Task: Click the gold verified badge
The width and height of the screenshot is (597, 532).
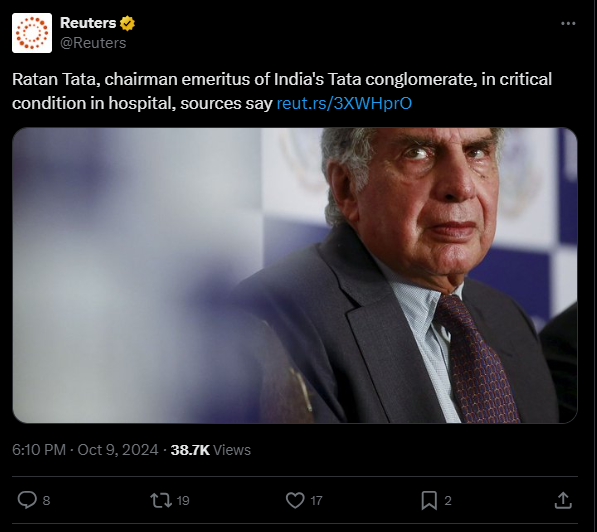Action: tap(127, 24)
